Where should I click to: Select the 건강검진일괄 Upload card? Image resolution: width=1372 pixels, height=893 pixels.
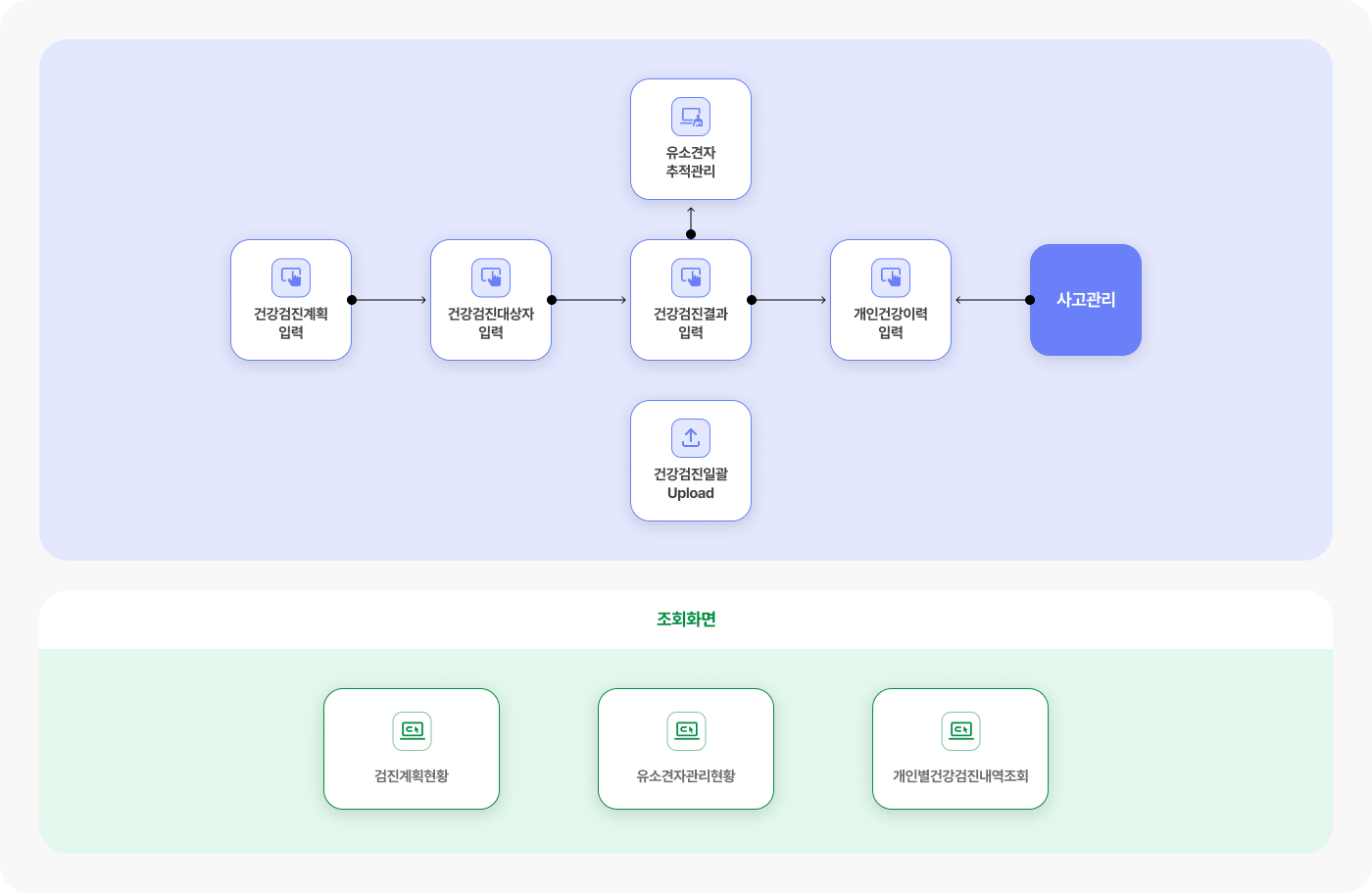coord(691,461)
